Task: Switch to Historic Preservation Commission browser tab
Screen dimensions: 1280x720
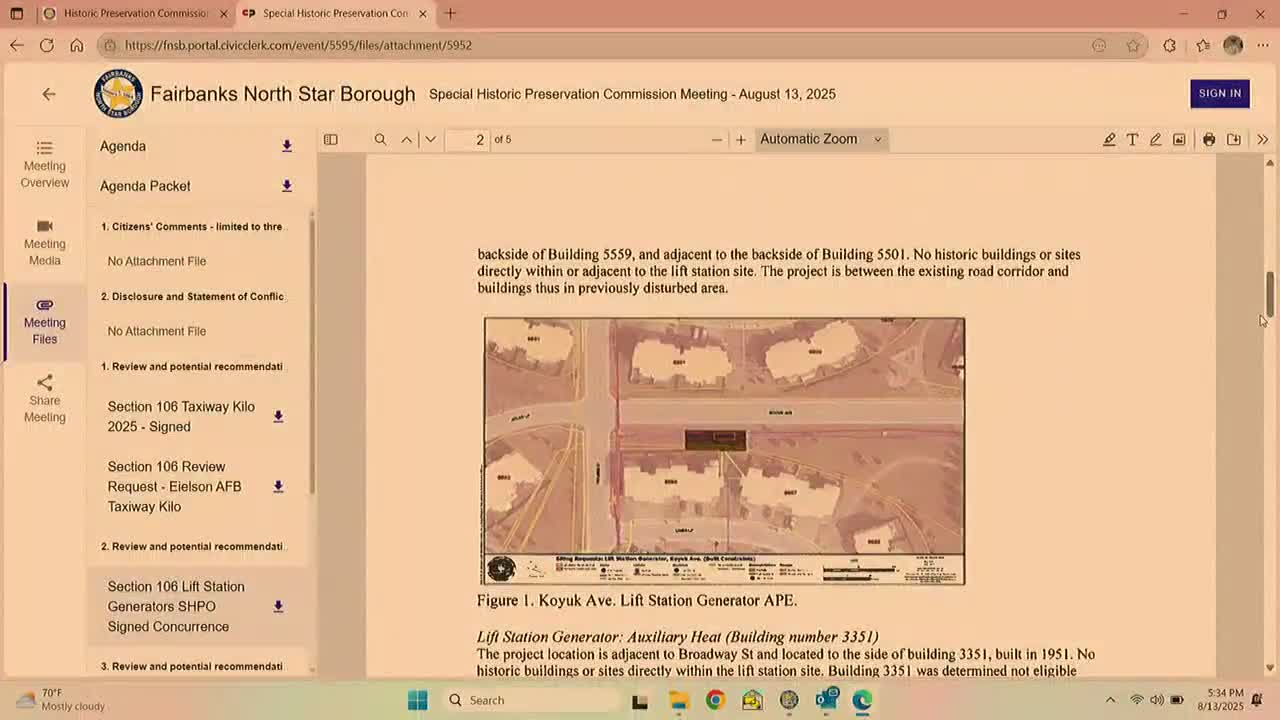Action: point(135,14)
